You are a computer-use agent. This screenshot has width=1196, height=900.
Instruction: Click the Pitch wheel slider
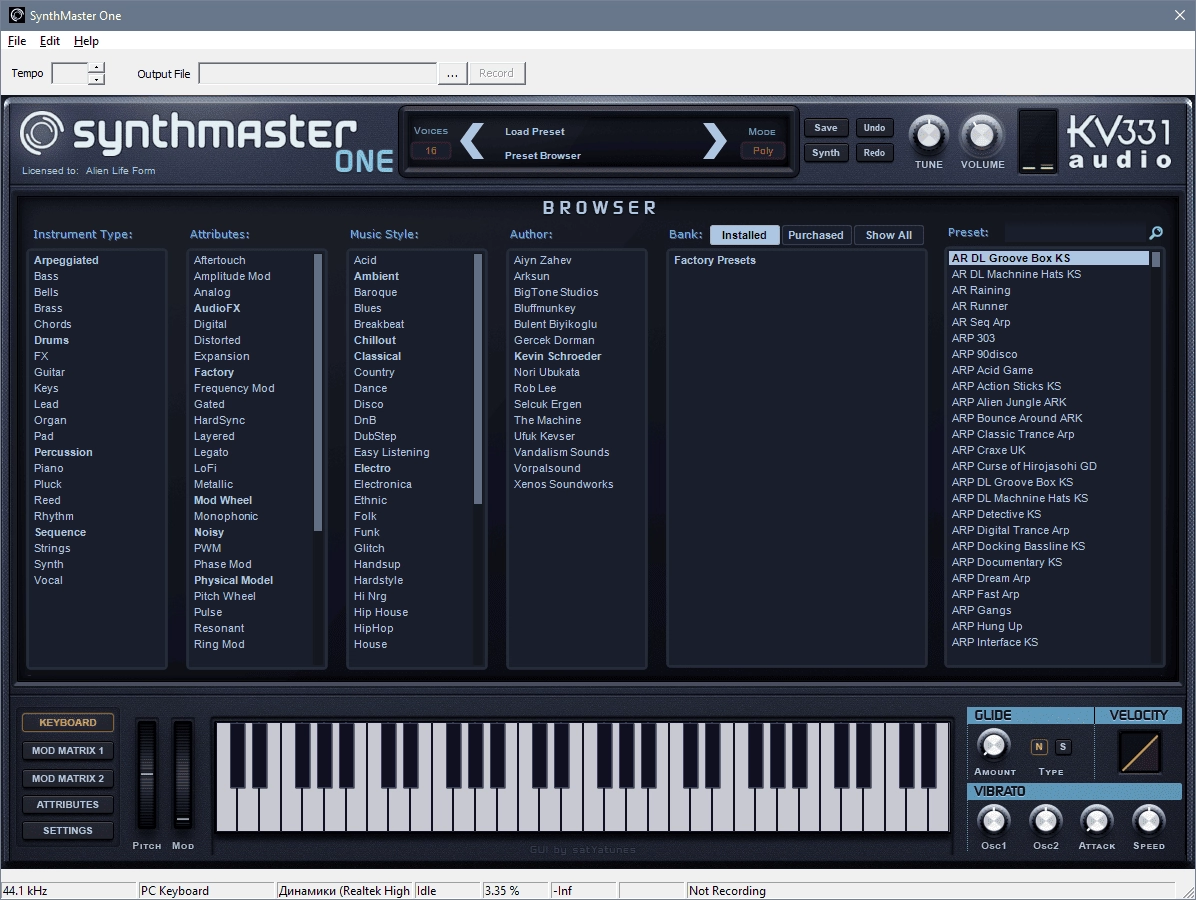[146, 773]
